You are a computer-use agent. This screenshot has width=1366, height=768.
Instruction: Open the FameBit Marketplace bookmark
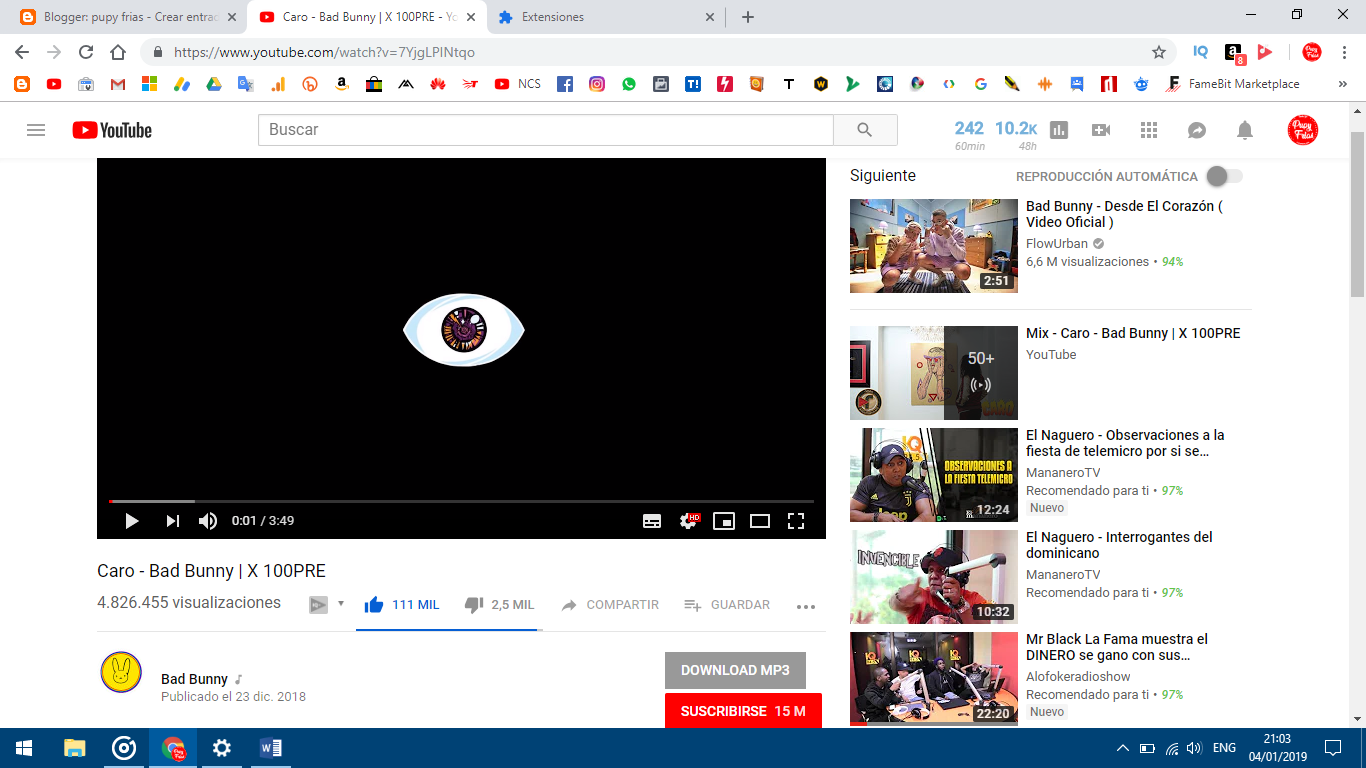1233,84
